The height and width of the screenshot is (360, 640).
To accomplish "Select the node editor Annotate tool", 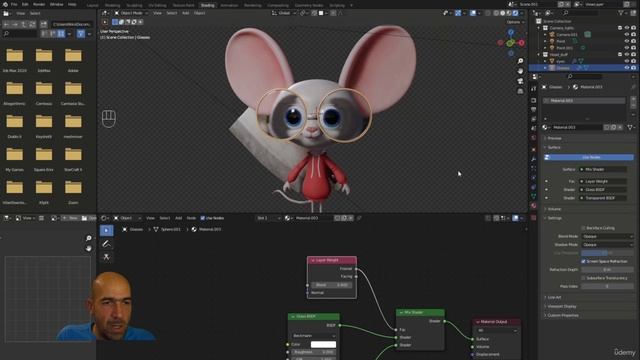I will [x=107, y=244].
